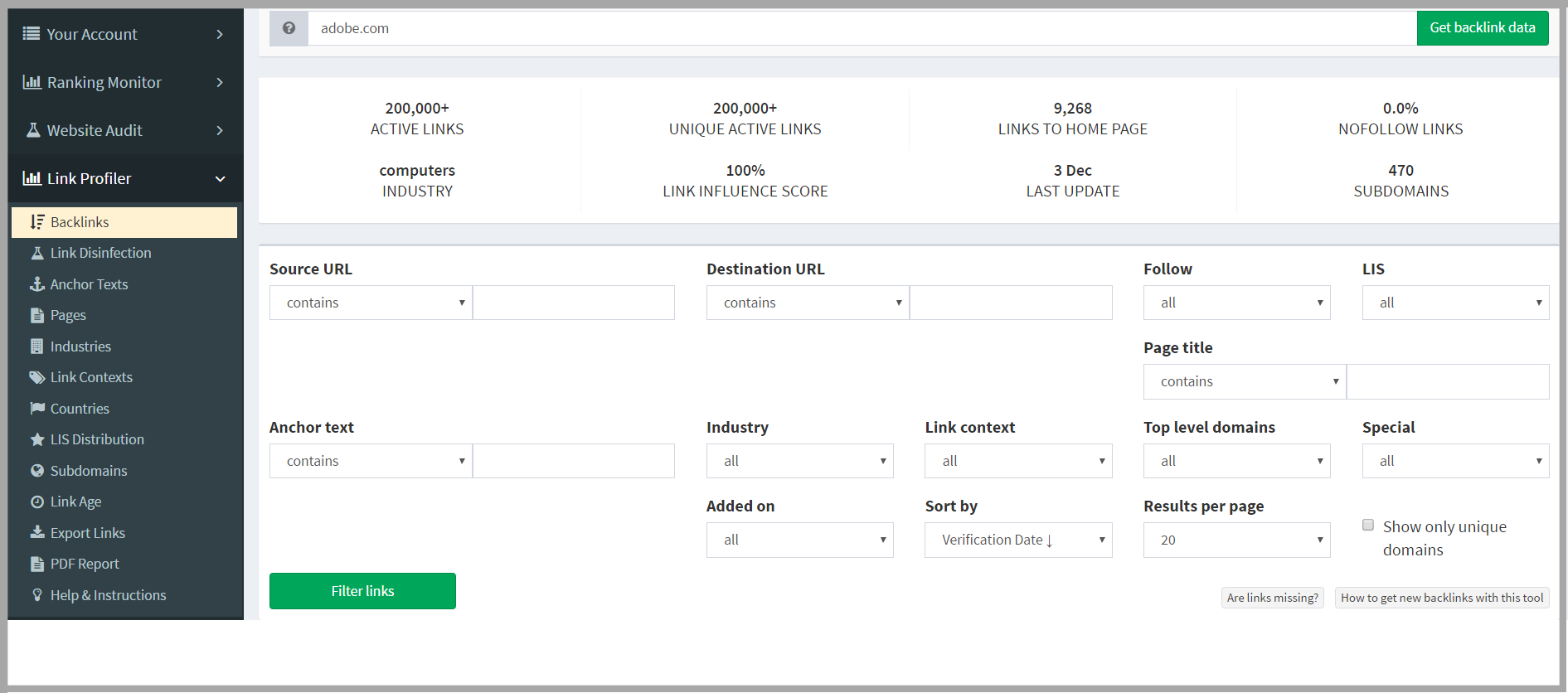The width and height of the screenshot is (1568, 693).
Task: Open Anchor text contains dropdown
Action: click(x=371, y=461)
